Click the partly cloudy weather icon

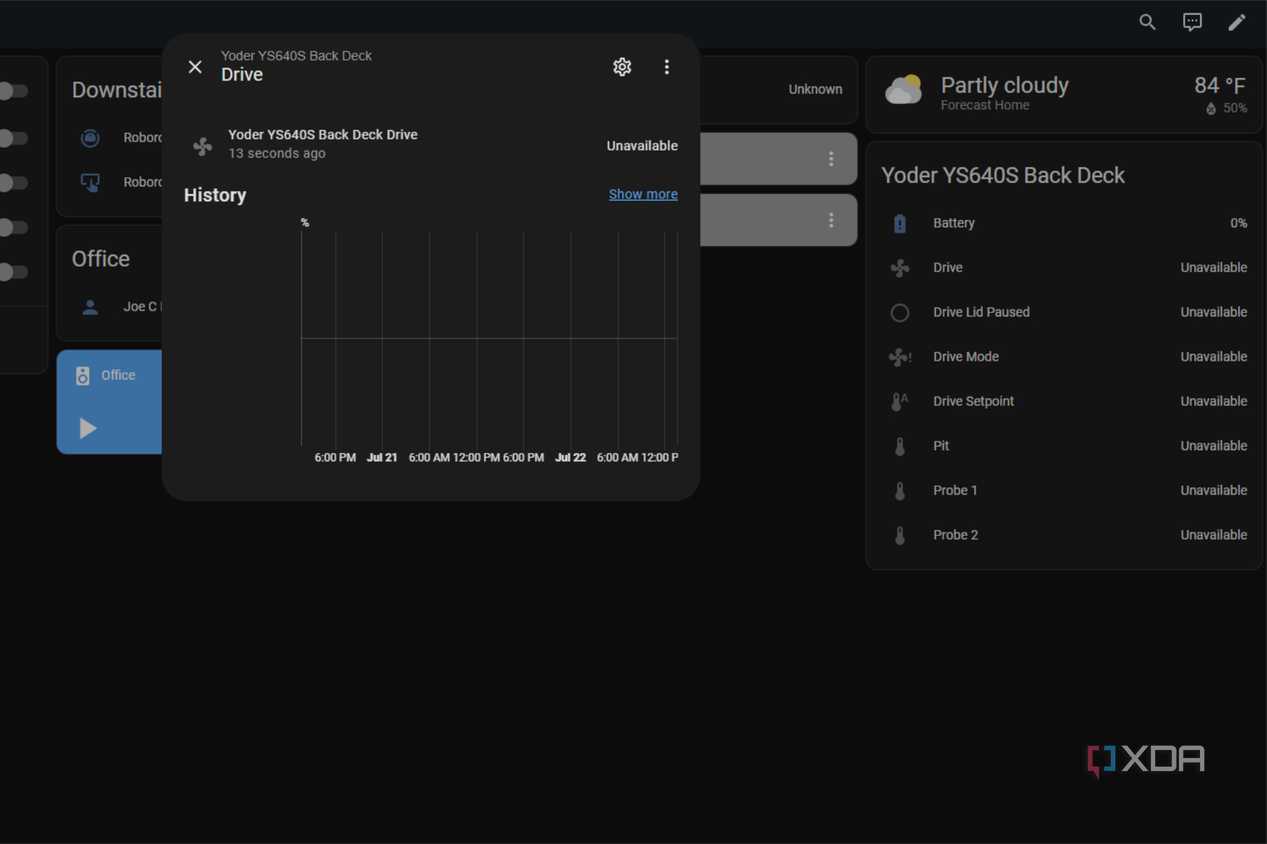tap(904, 90)
